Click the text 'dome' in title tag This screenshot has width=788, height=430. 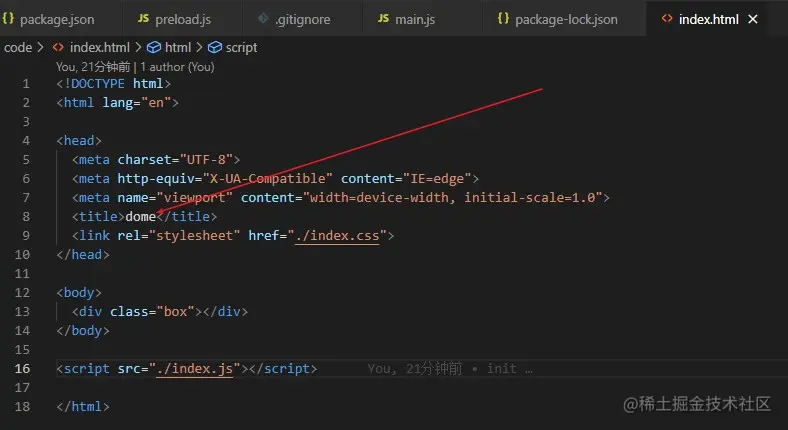(x=141, y=217)
